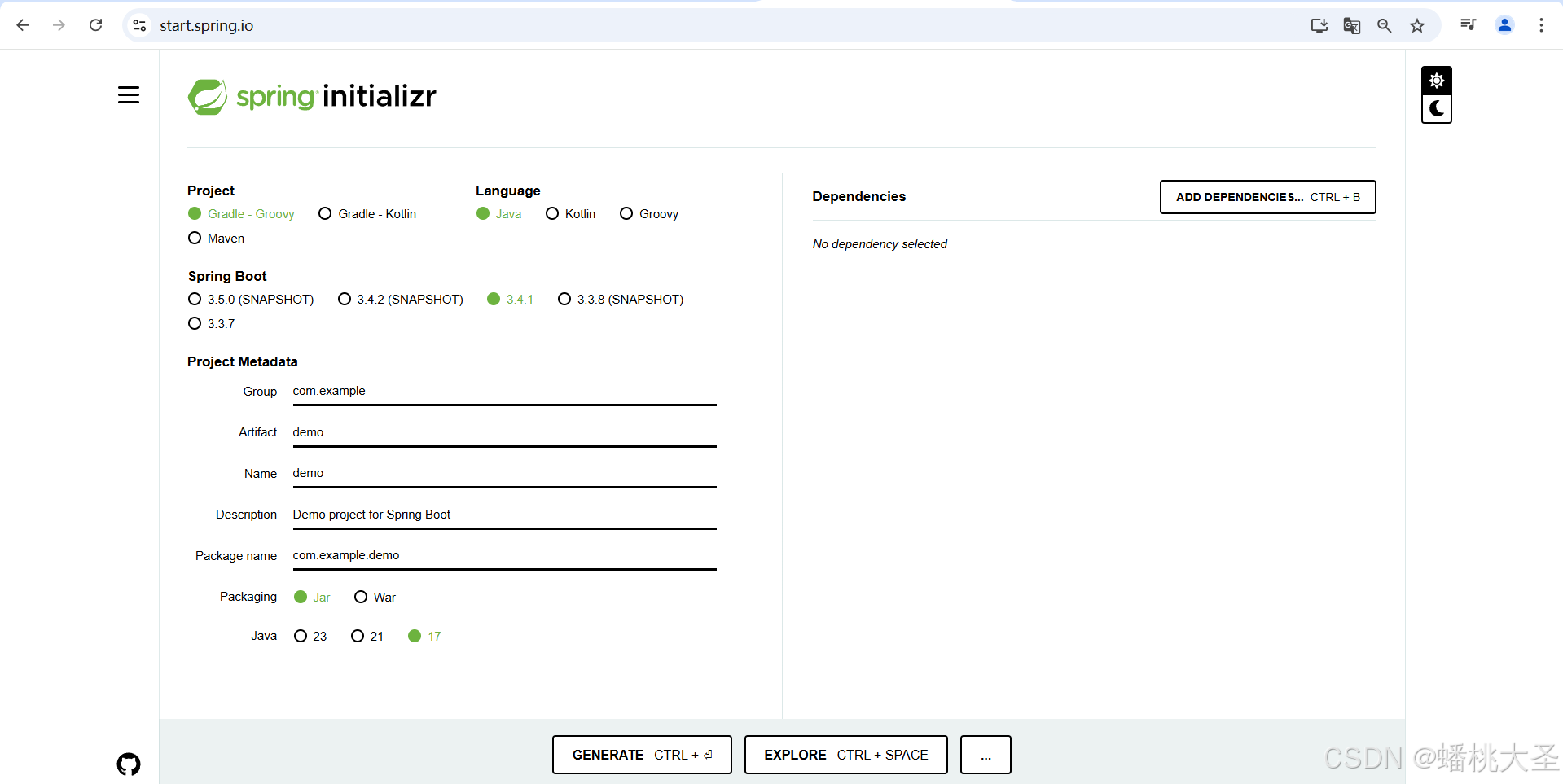Click the Description input field
Screen dimensions: 1563x784
click(504, 515)
